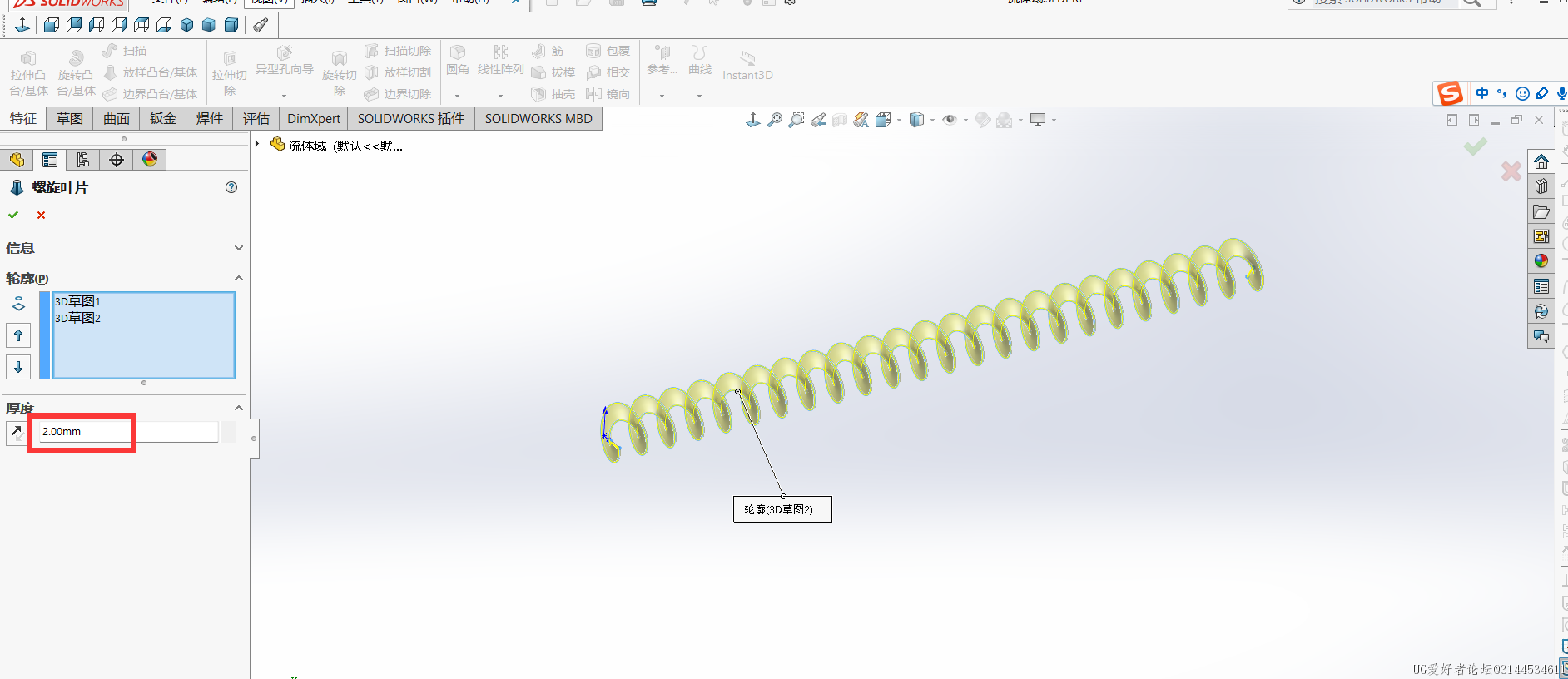Viewport: 1568px width, 679px height.
Task: Open the DisplayManager color ball tab
Action: coord(150,160)
